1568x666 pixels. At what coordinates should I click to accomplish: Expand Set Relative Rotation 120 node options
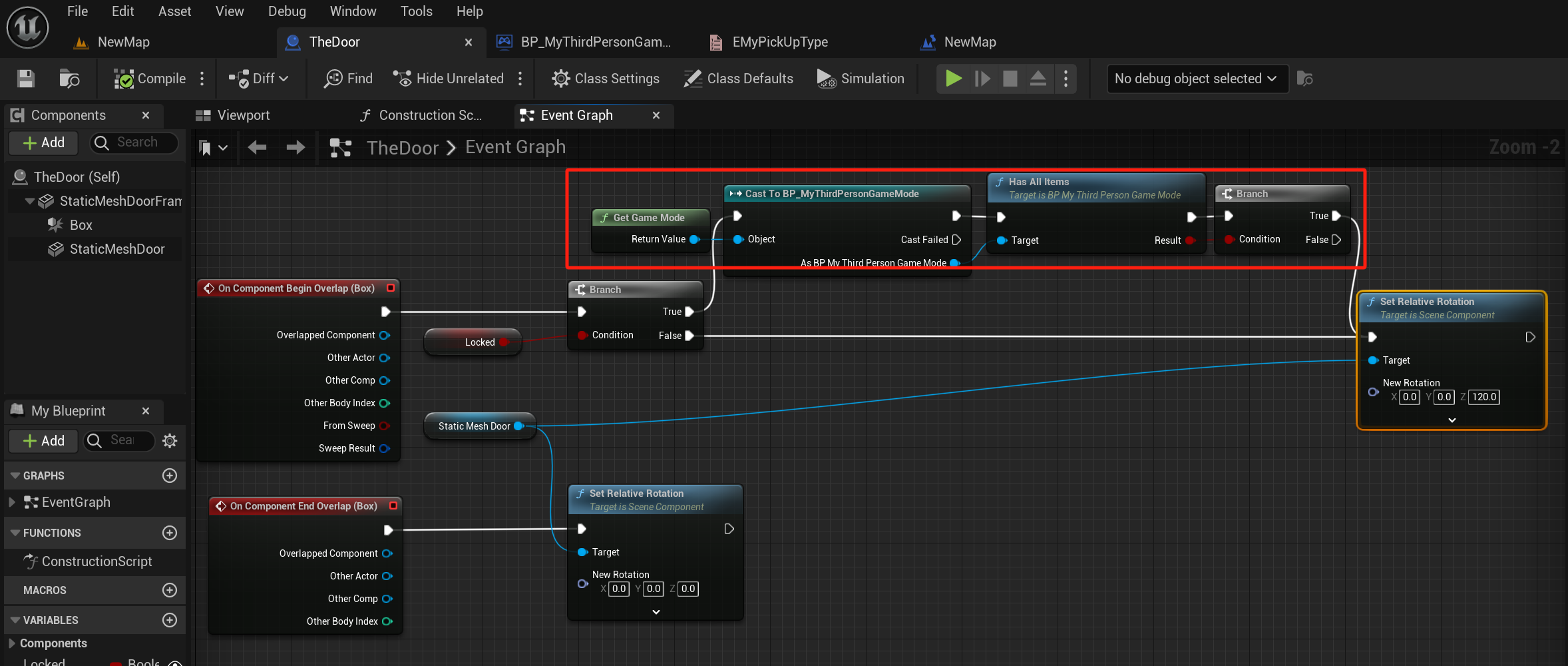1452,420
